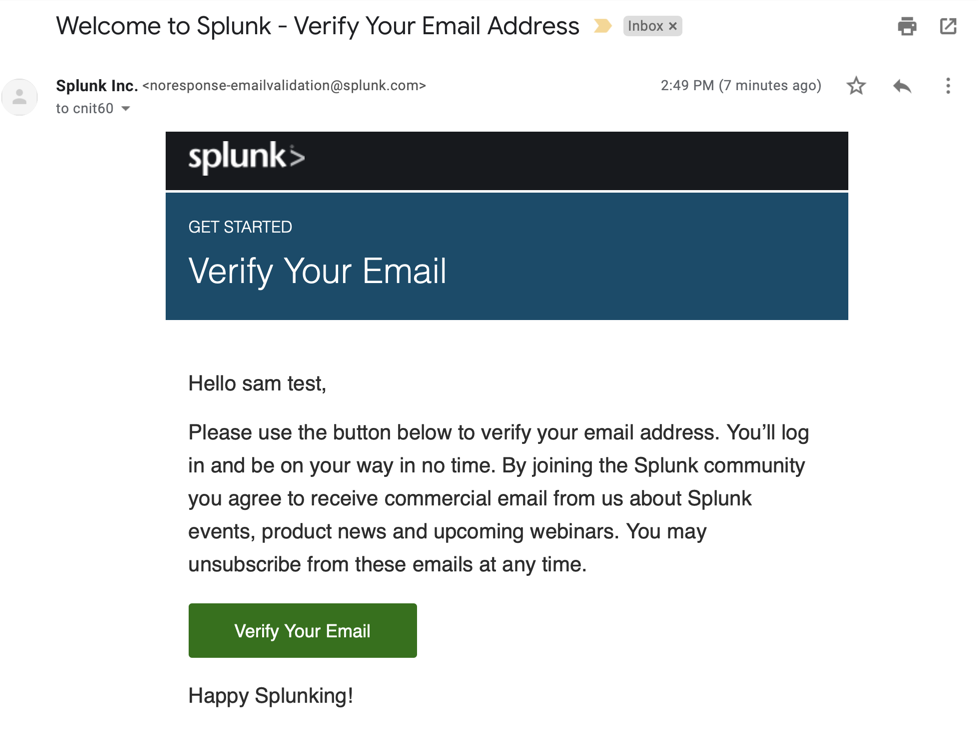Toggle the yellow importance marker
Screen dimensions: 980x739
602,26
